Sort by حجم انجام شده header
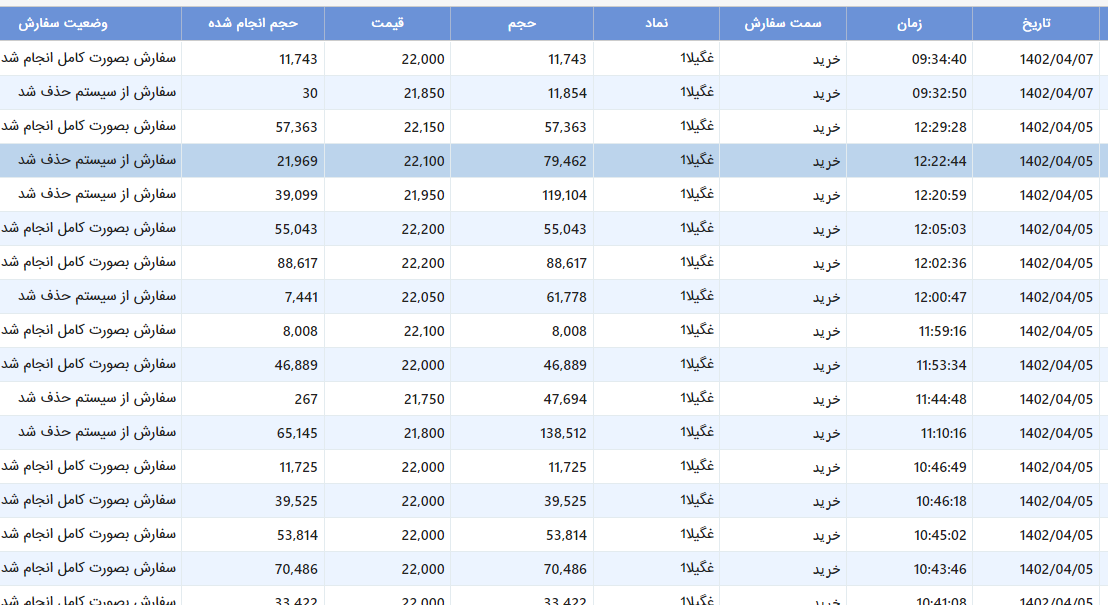Image resolution: width=1108 pixels, height=605 pixels. point(253,23)
